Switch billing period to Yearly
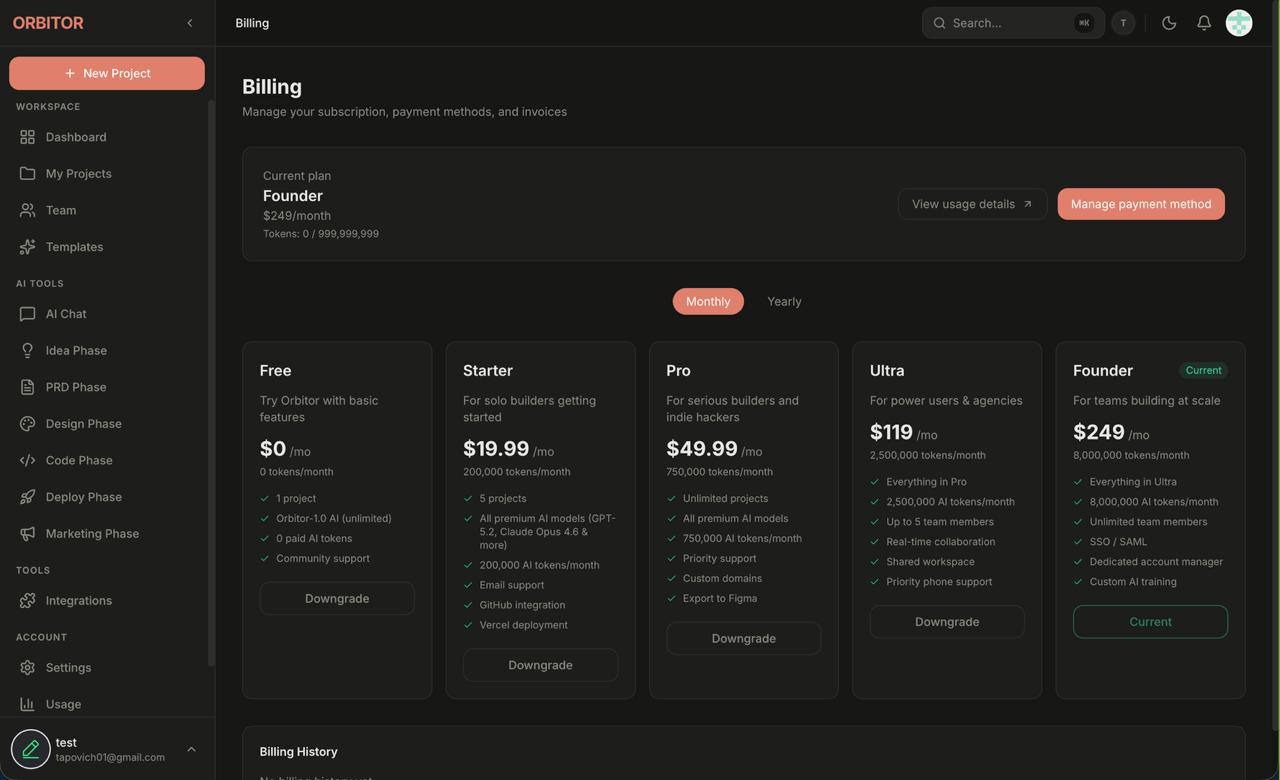This screenshot has height=780, width=1280. [x=784, y=302]
